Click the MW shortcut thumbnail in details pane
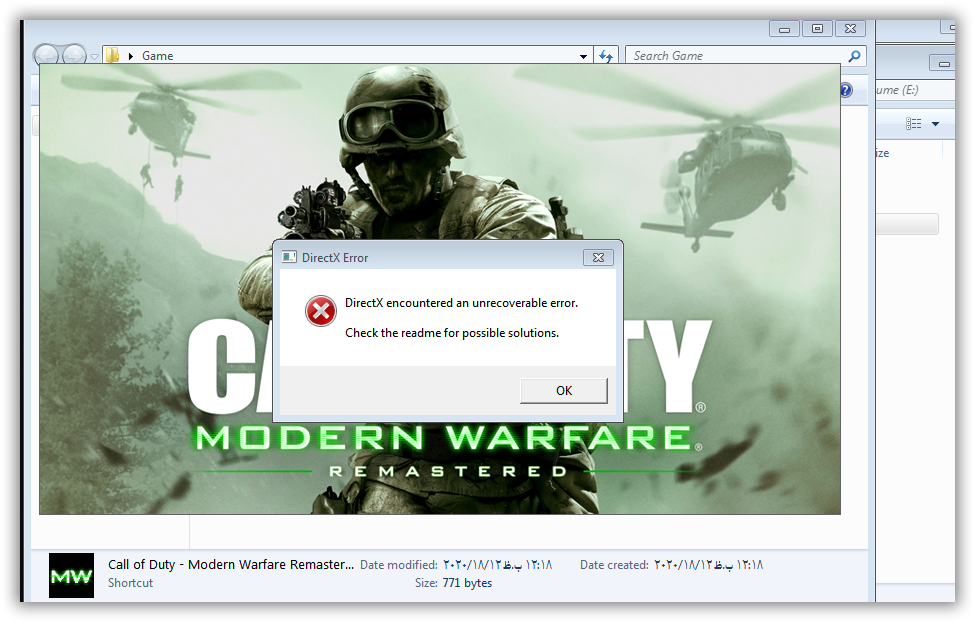Viewport: 975px width, 622px height. (72, 575)
